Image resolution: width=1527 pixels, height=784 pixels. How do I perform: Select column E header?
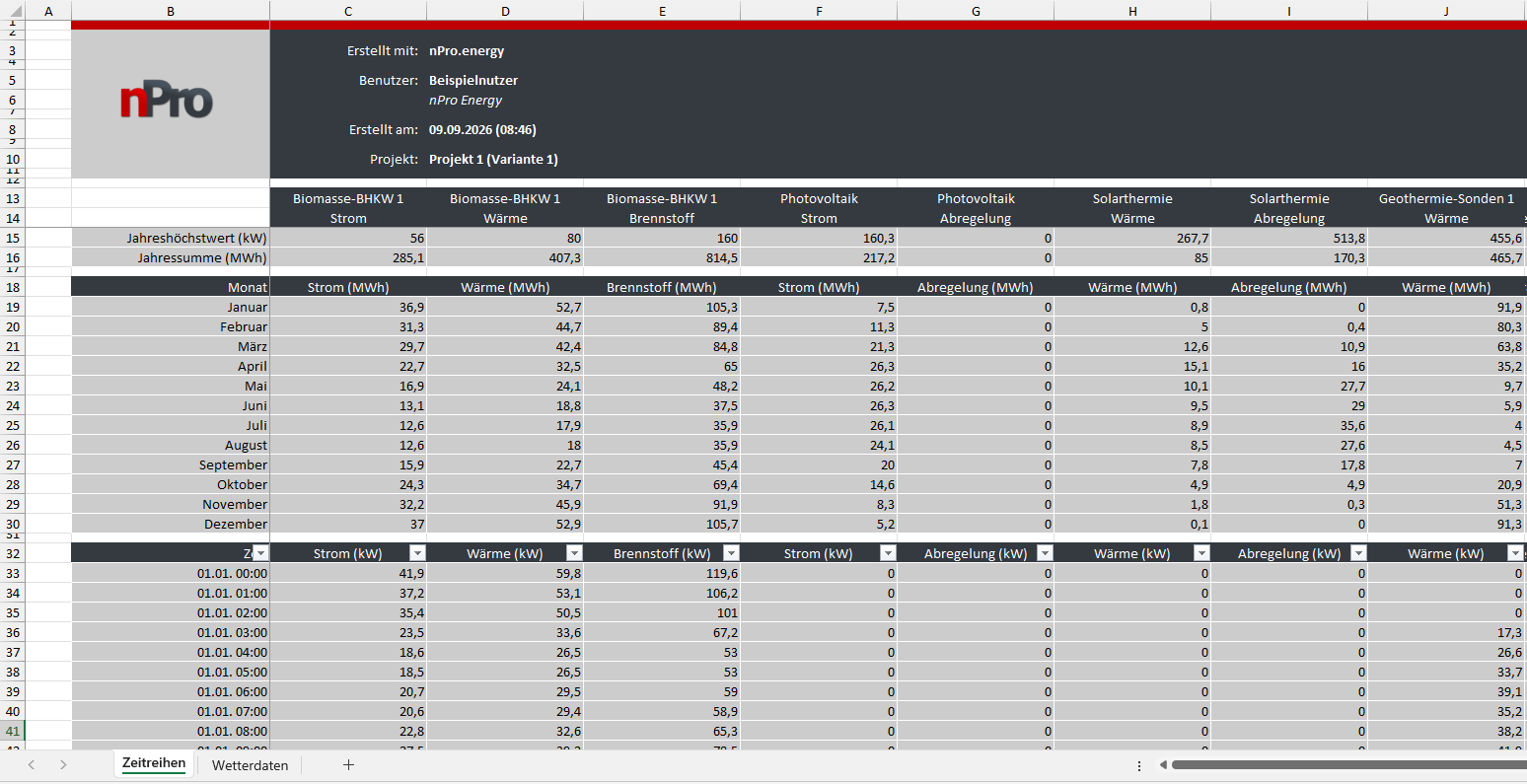pyautogui.click(x=662, y=11)
